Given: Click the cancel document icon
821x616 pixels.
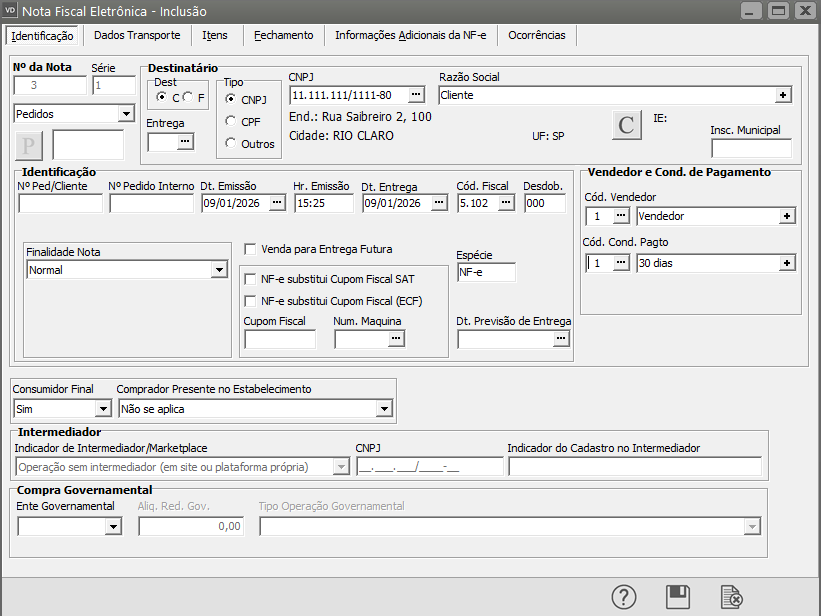Looking at the screenshot, I should [x=731, y=597].
